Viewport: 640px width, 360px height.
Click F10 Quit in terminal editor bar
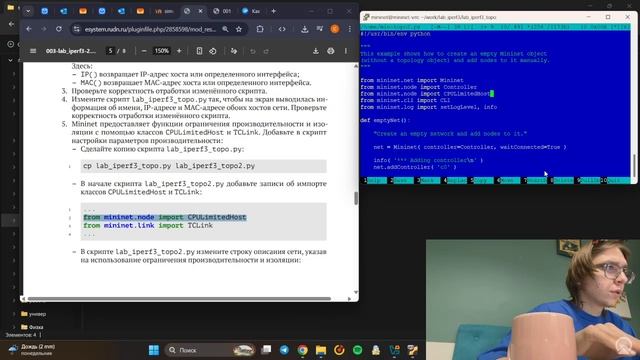click(616, 180)
